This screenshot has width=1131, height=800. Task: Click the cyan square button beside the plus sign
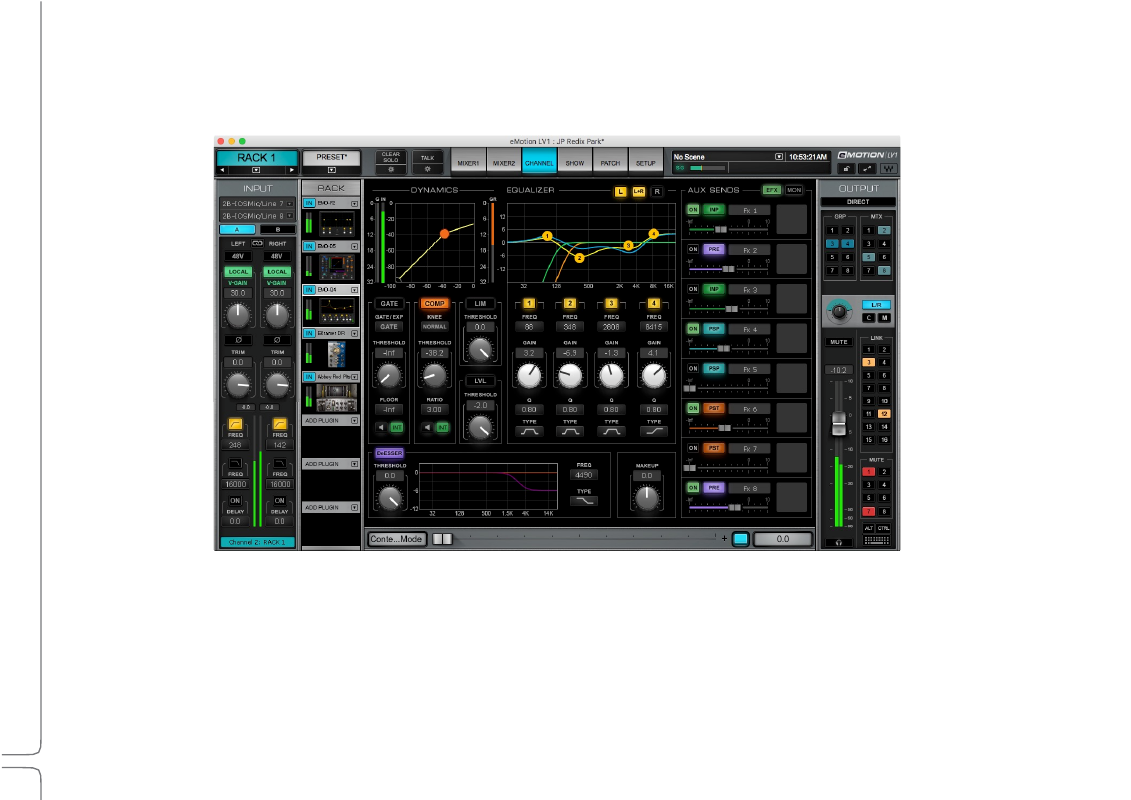tap(741, 539)
